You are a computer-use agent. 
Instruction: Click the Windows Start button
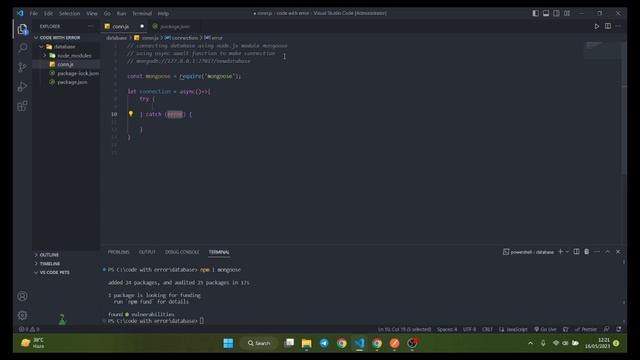tap(229, 343)
